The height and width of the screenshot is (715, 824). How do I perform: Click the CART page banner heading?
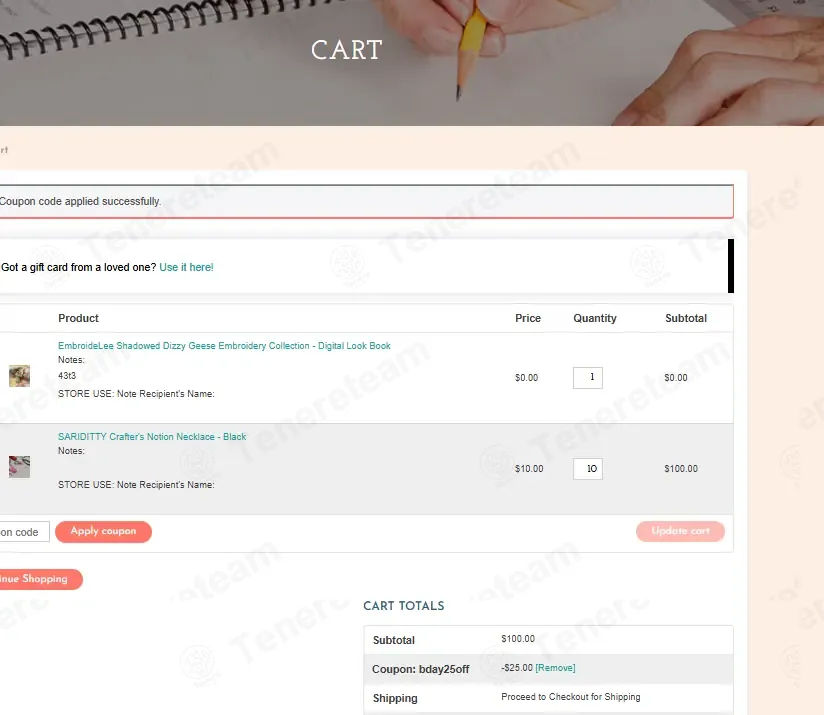pos(346,51)
